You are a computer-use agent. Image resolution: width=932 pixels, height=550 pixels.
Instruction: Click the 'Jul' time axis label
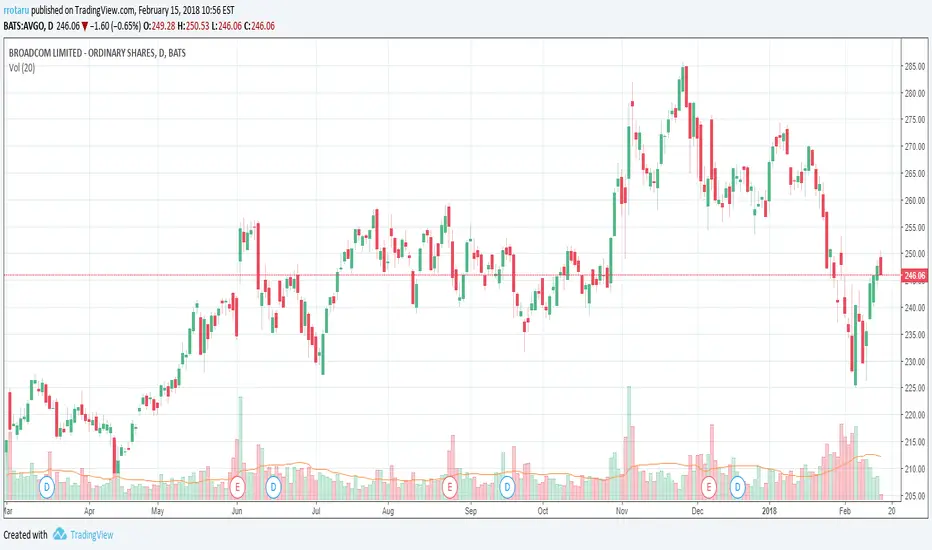click(316, 511)
